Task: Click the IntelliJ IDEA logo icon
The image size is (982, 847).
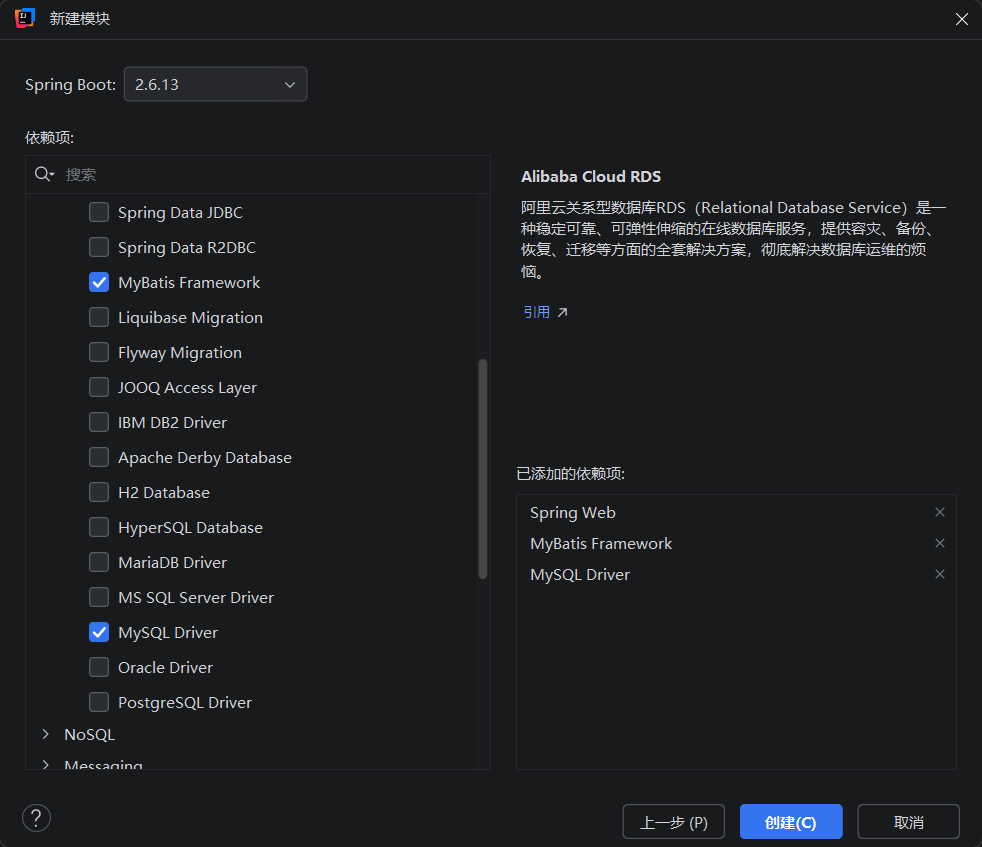Action: [x=24, y=18]
